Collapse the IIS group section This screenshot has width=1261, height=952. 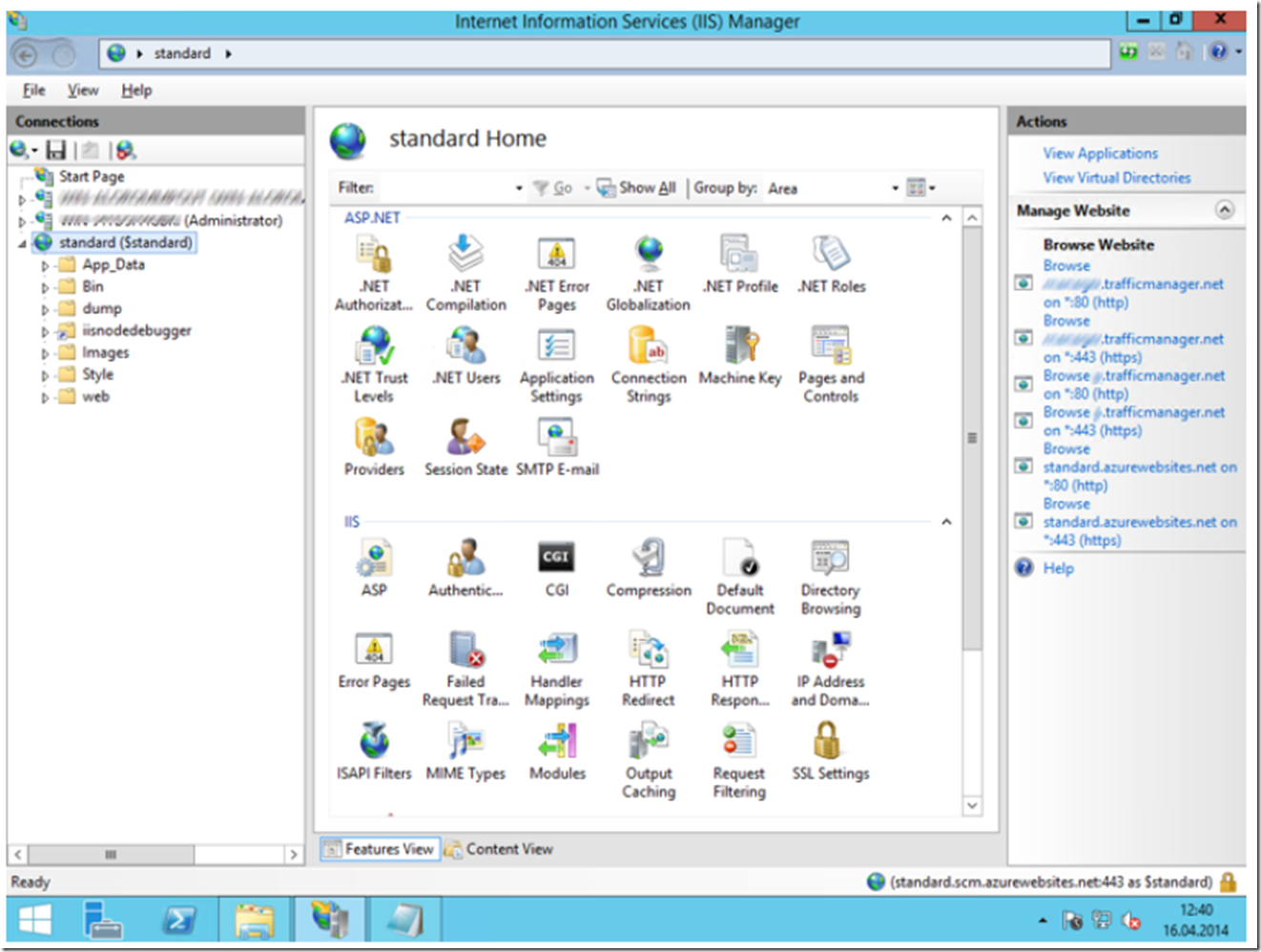click(x=946, y=522)
